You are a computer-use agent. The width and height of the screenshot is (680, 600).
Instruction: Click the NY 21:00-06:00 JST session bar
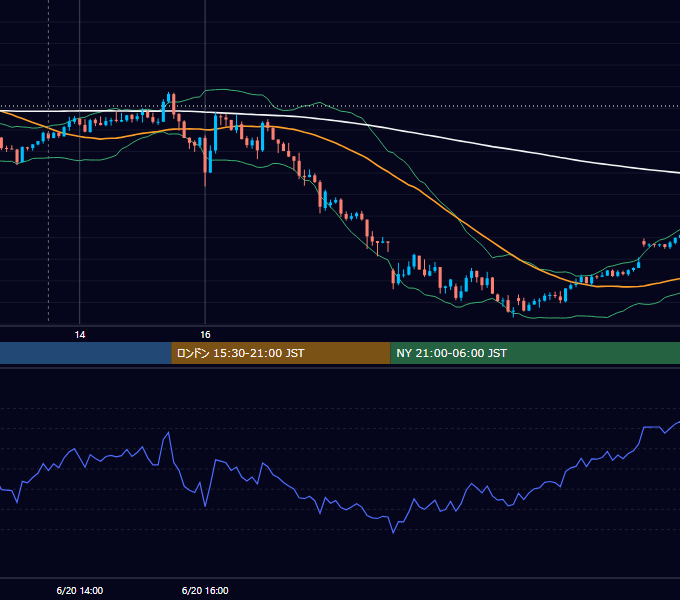coord(535,353)
